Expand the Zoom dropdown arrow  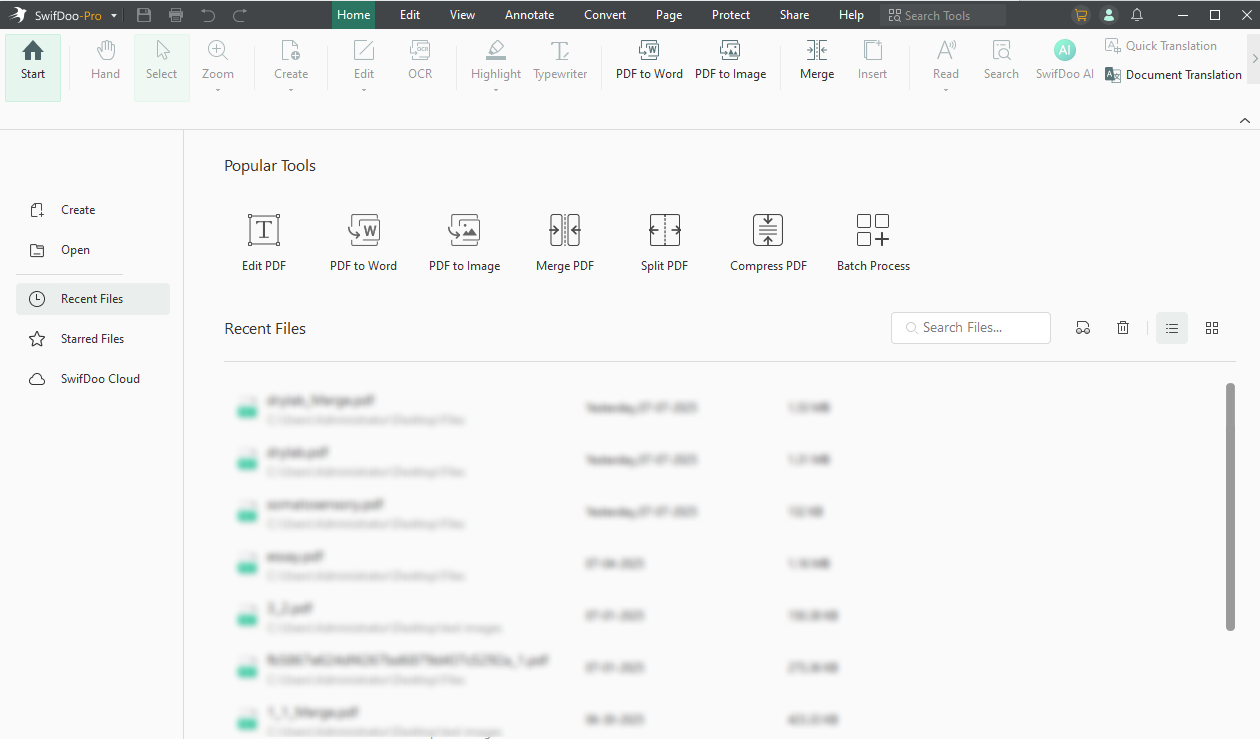coord(218,90)
